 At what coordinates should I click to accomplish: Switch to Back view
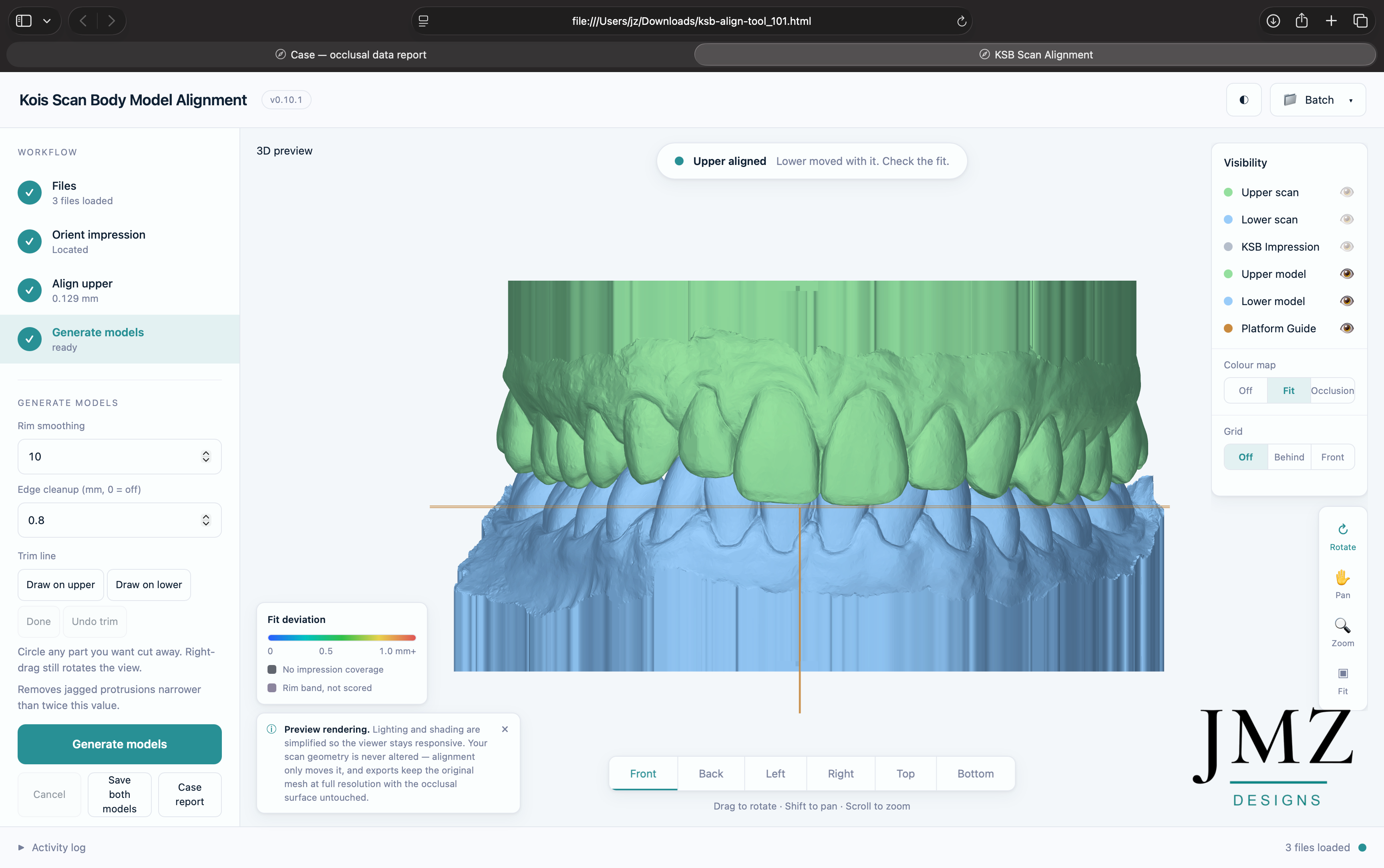click(x=711, y=773)
